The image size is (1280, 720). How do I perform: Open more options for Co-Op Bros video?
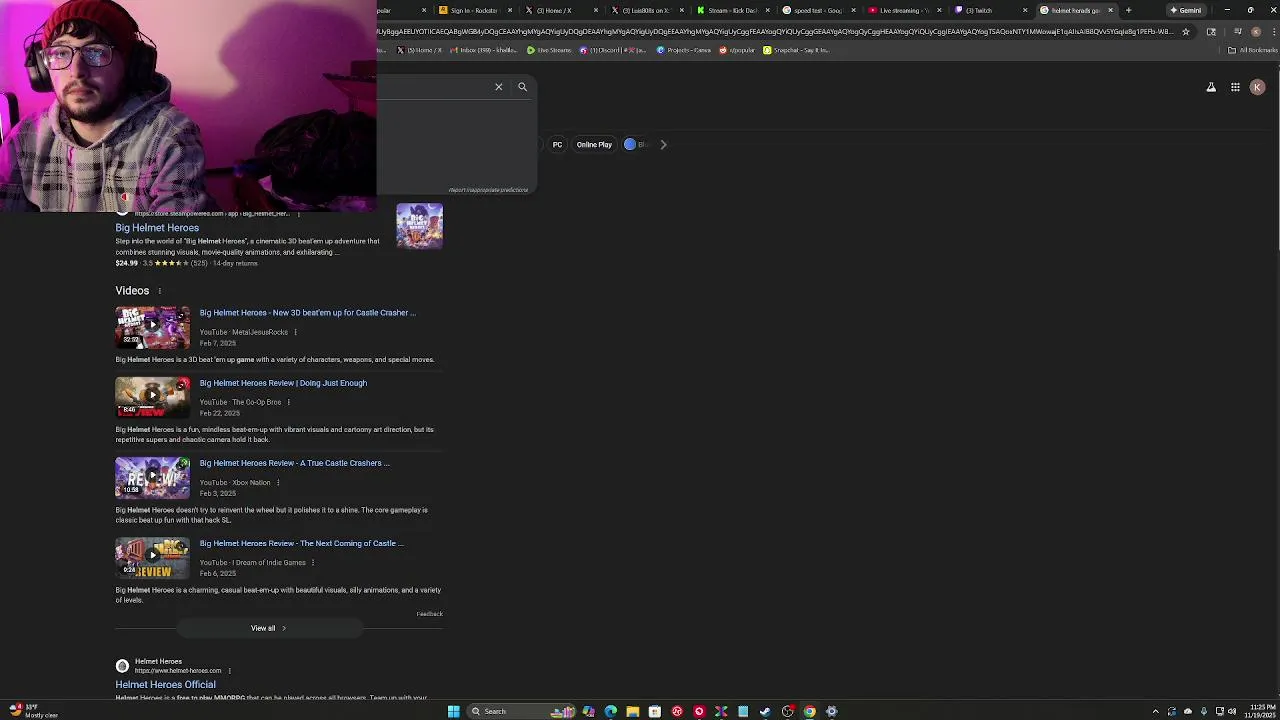289,402
